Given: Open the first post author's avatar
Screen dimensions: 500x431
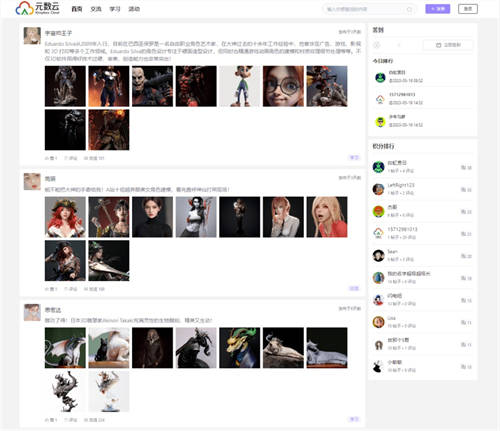Looking at the screenshot, I should [x=32, y=36].
